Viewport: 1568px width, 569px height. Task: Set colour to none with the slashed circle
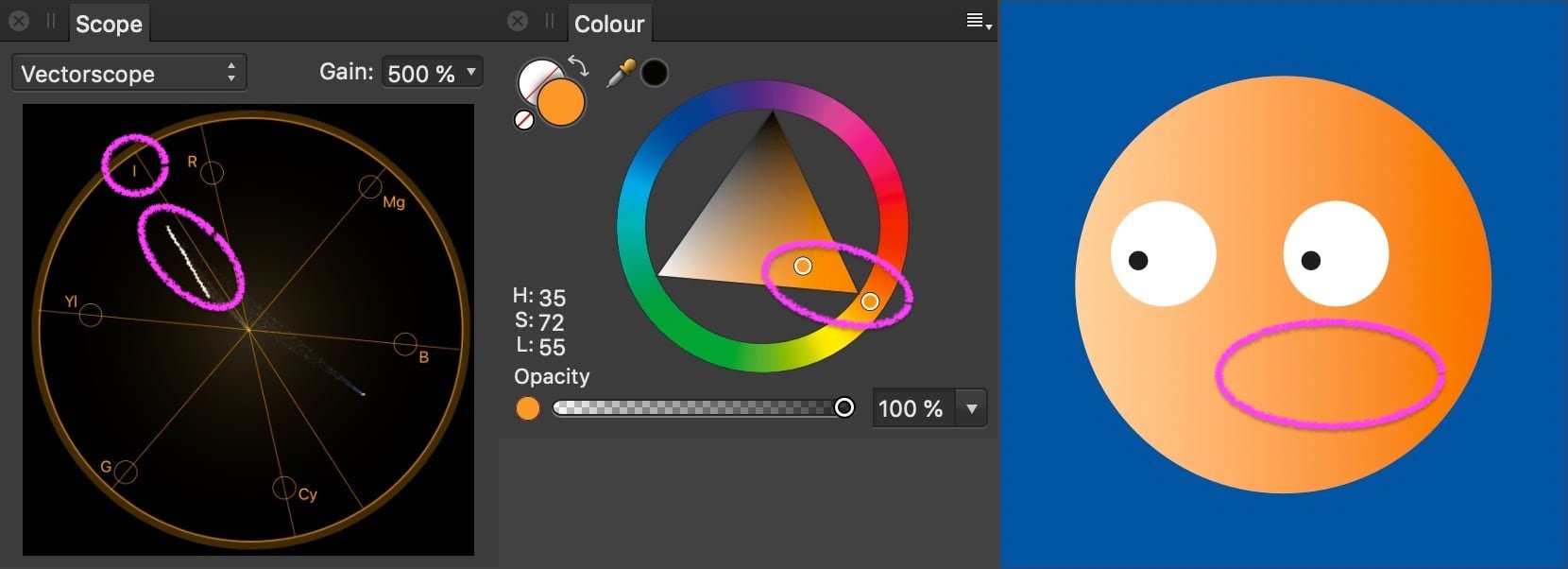point(524,120)
